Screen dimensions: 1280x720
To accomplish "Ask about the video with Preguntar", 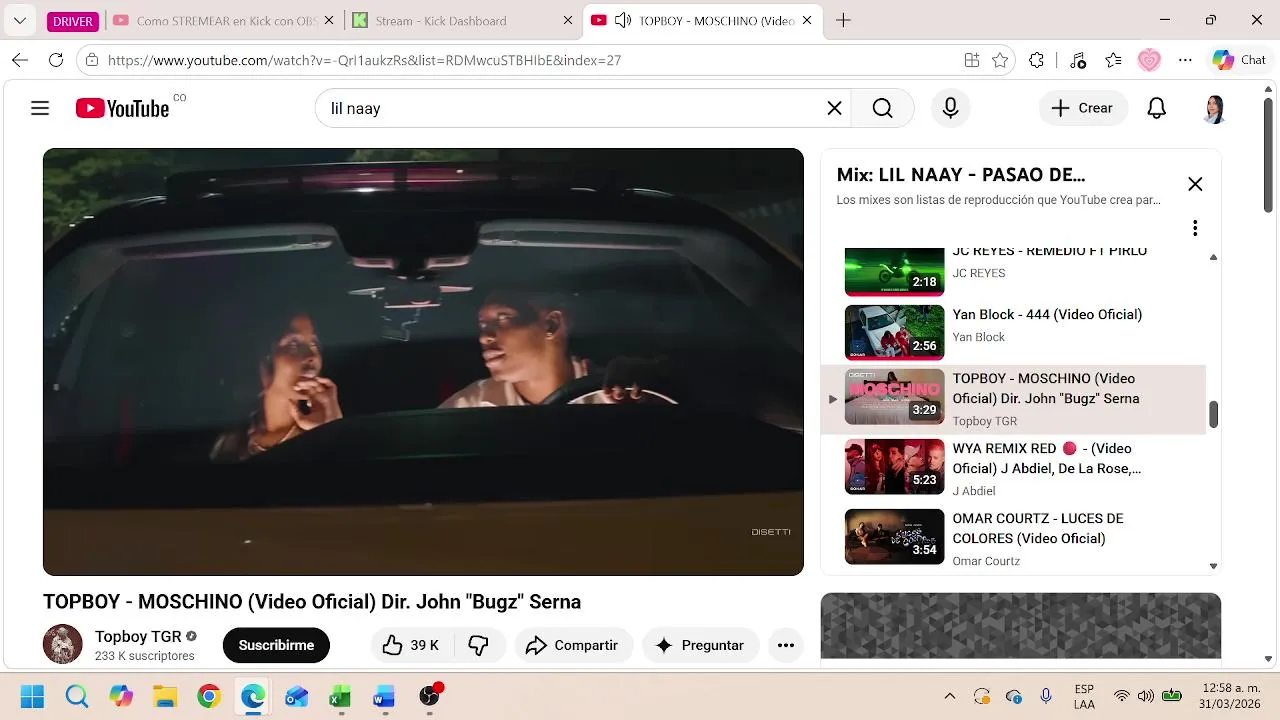I will tap(700, 645).
